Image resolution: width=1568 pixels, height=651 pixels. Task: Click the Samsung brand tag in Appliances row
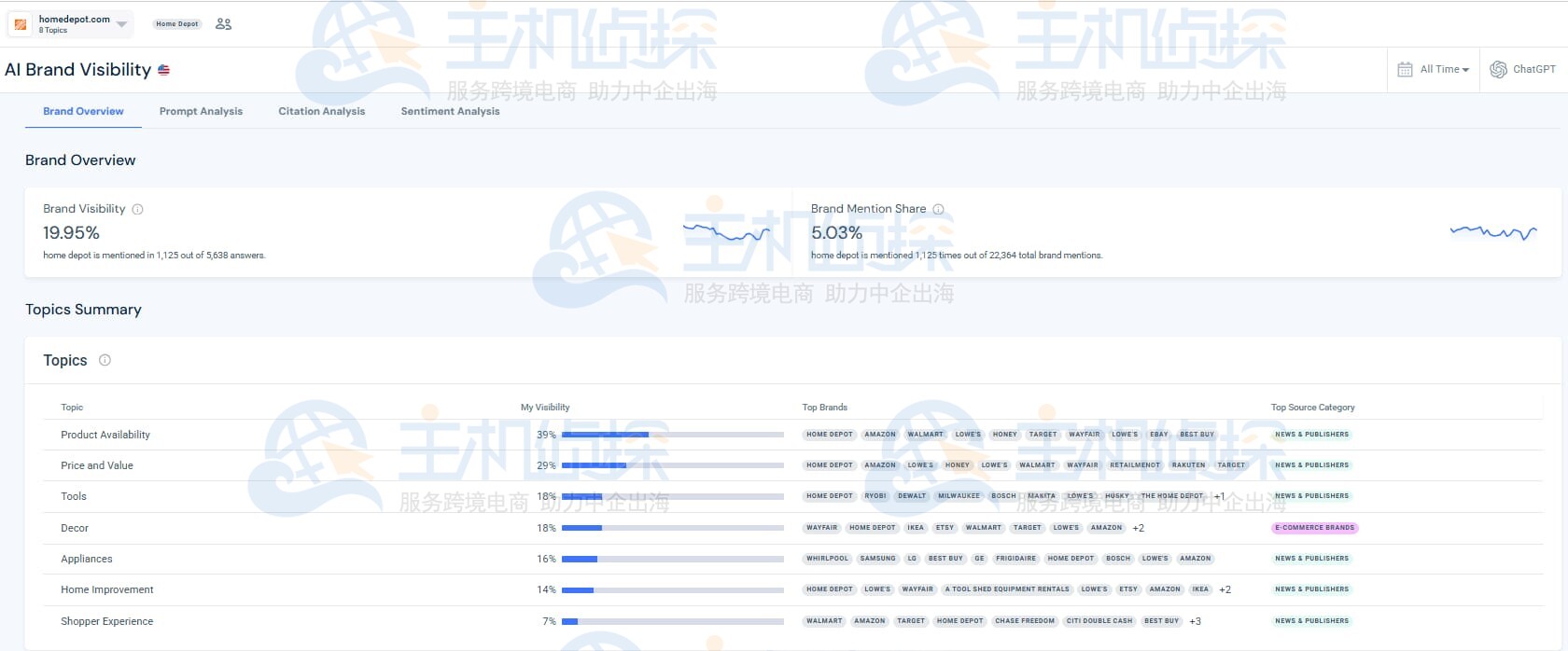(878, 559)
